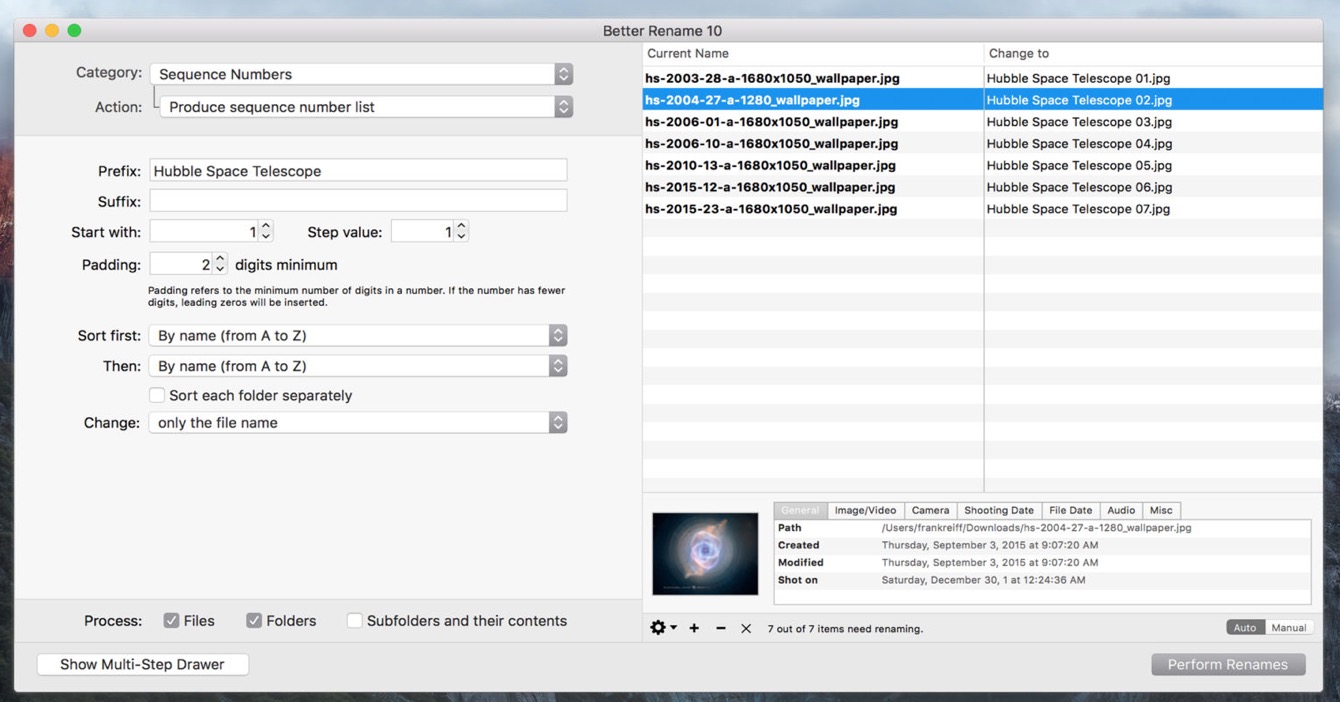Screen dimensions: 1340x702
Task: Clear the file list with X icon
Action: [x=746, y=628]
